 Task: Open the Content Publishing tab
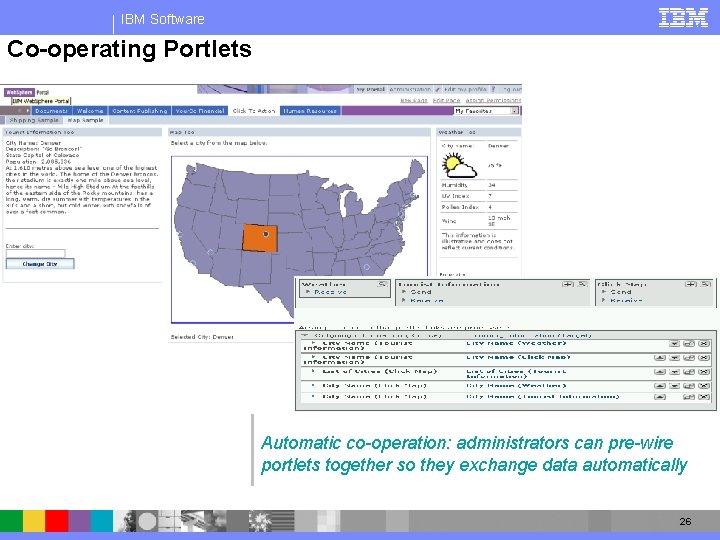pos(140,111)
